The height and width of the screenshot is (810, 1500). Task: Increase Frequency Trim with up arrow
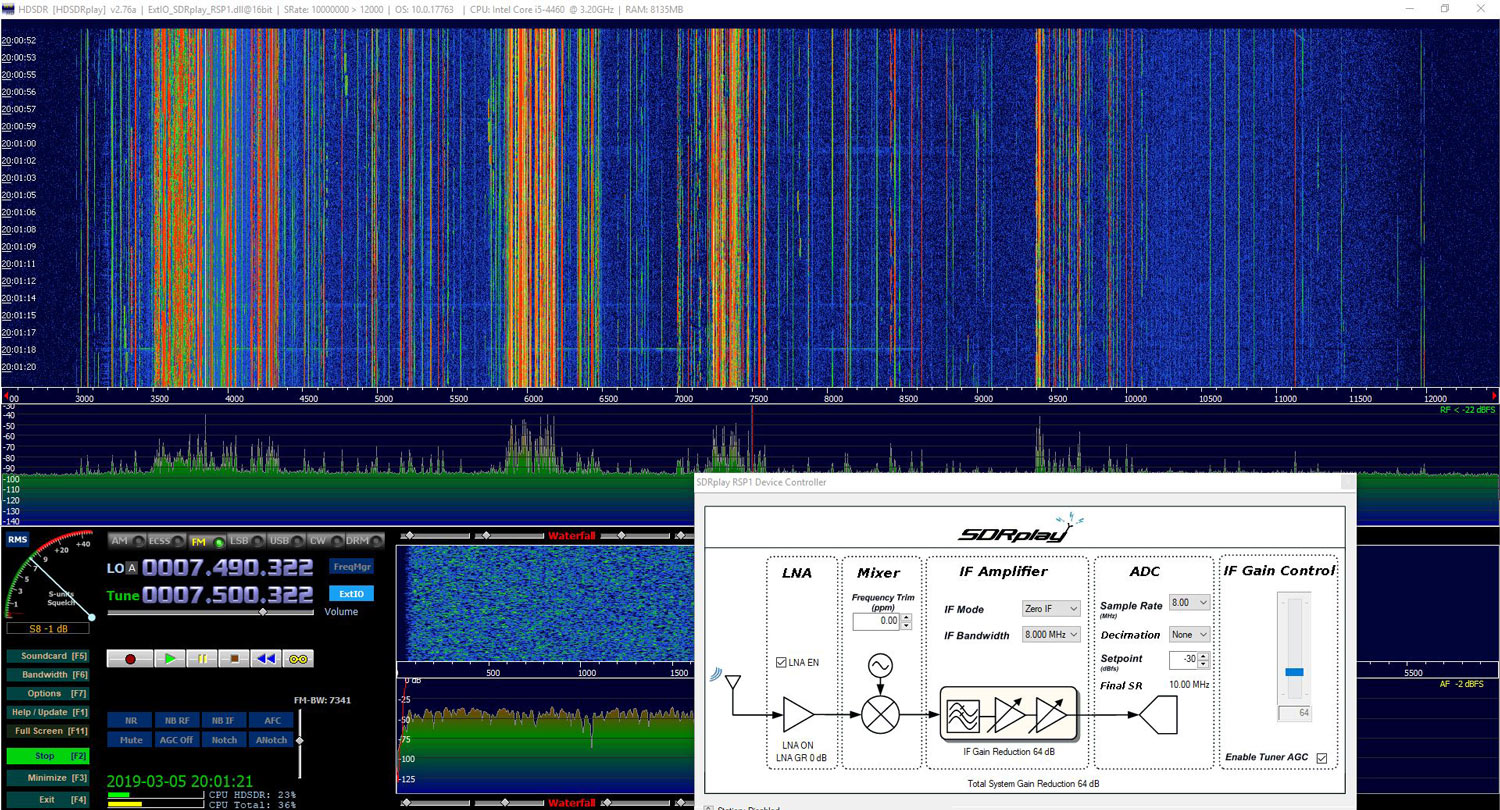[x=906, y=617]
